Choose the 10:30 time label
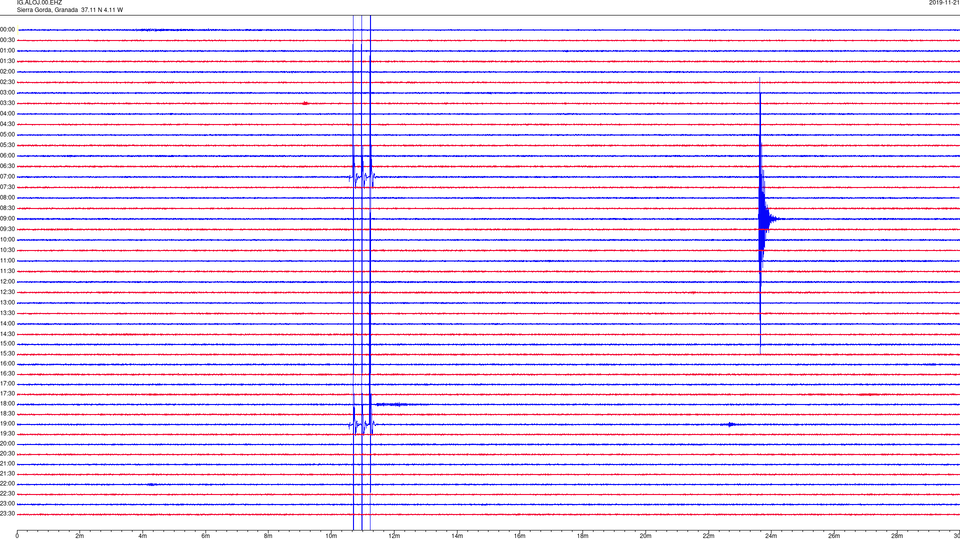The height and width of the screenshot is (540, 960). [8, 250]
